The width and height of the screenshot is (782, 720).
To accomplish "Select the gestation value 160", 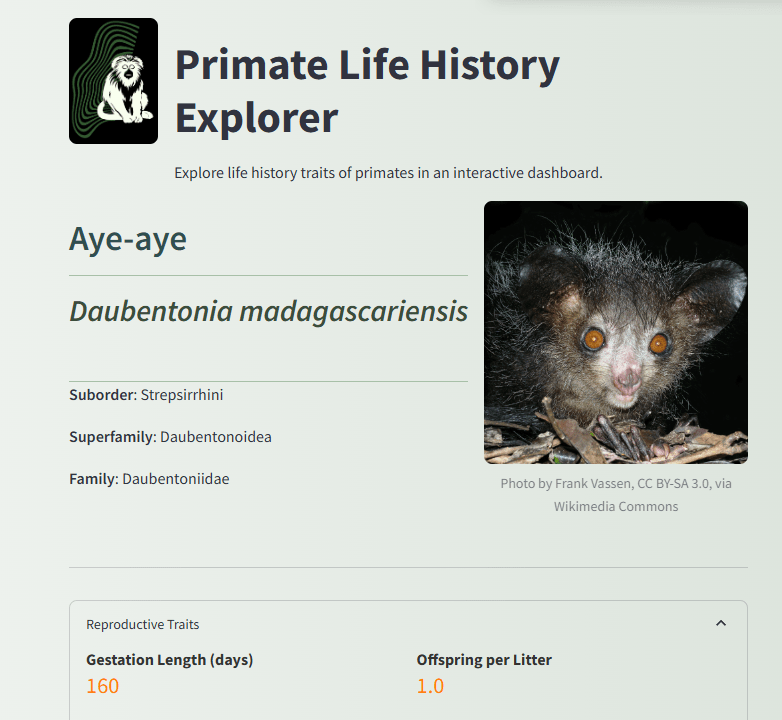I will [x=102, y=686].
